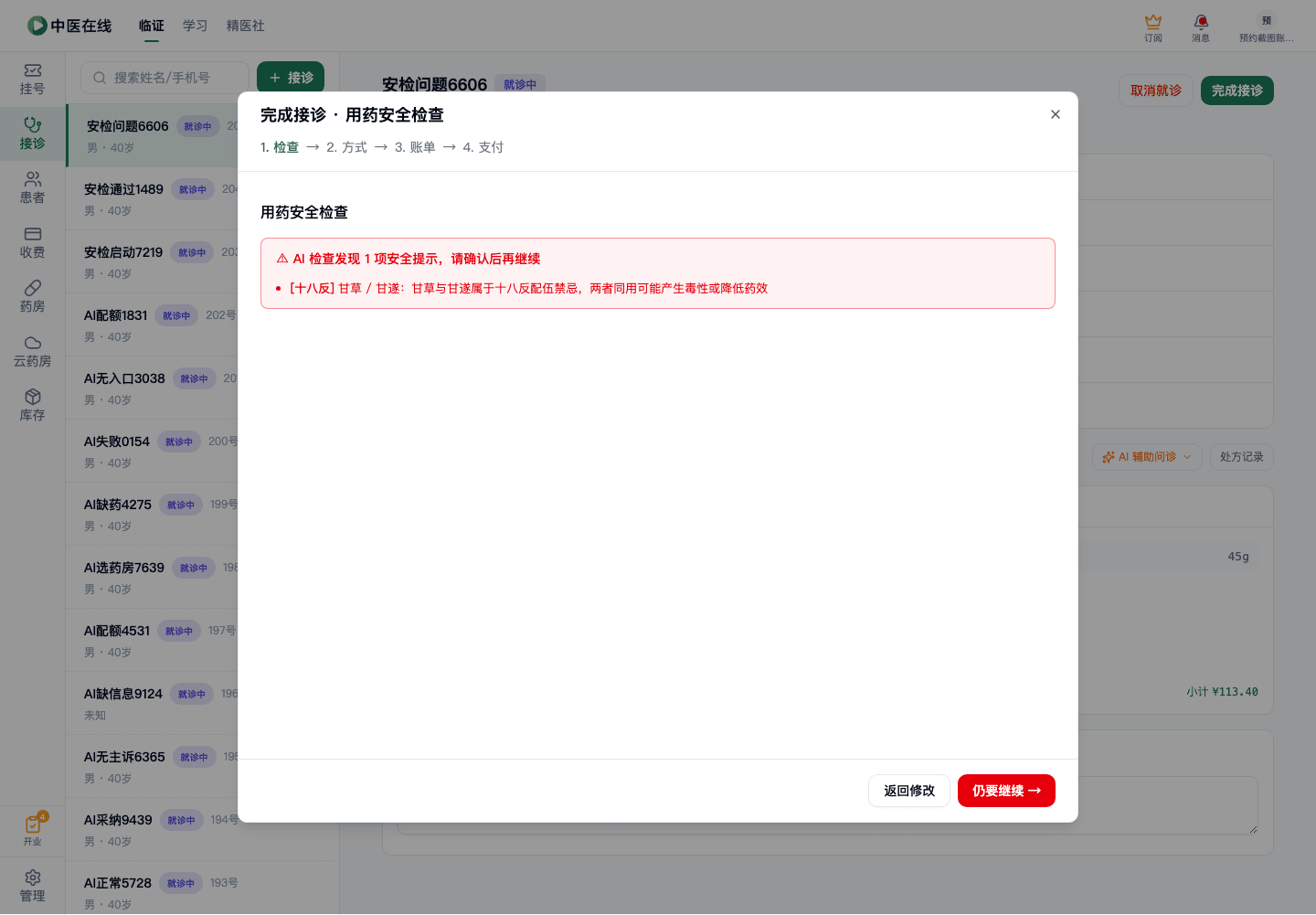Image resolution: width=1316 pixels, height=915 pixels.
Task: Click the 45g dosage value
Action: click(1238, 557)
